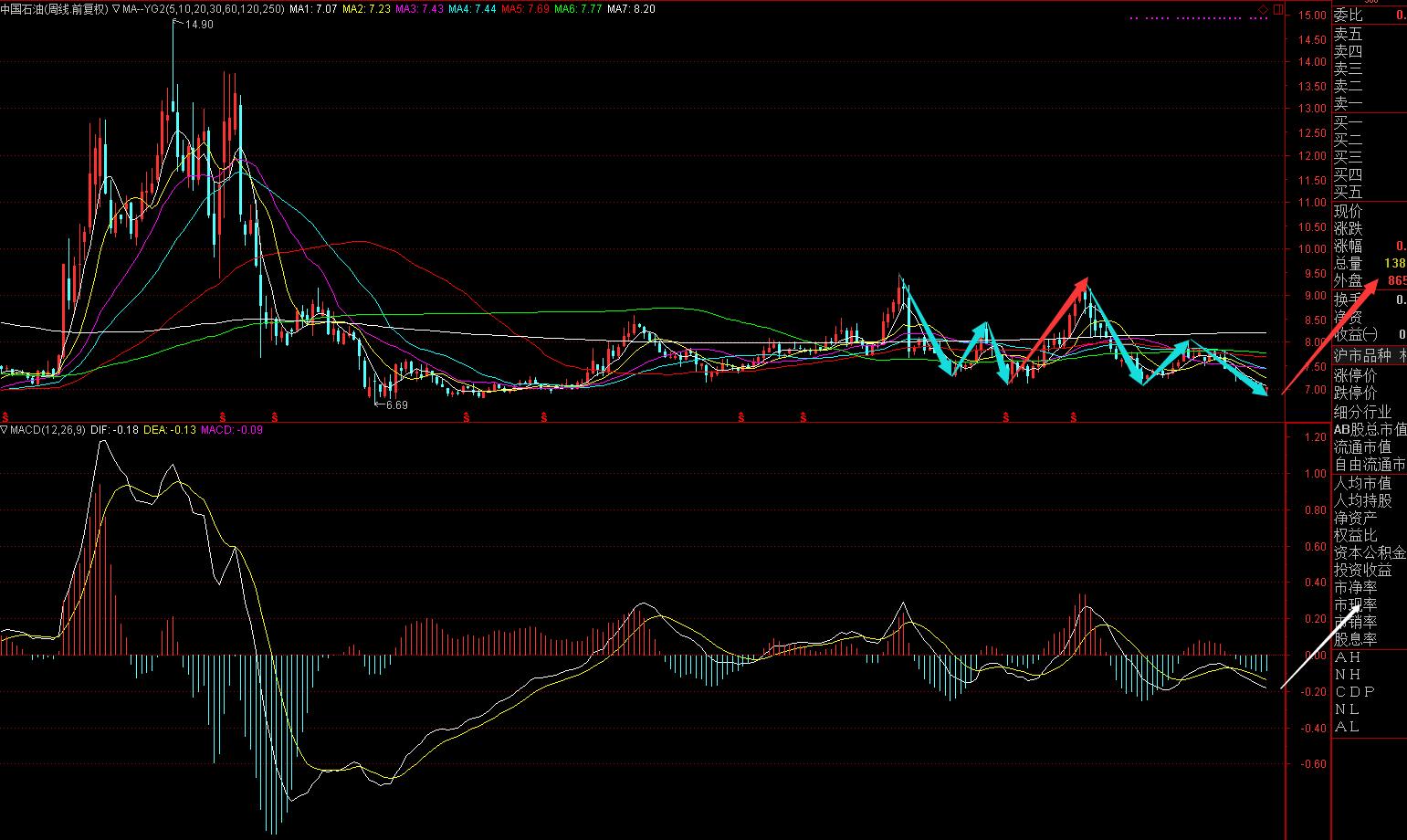1407x840 pixels.
Task: Select the 卖三 ask row
Action: pos(1370,69)
